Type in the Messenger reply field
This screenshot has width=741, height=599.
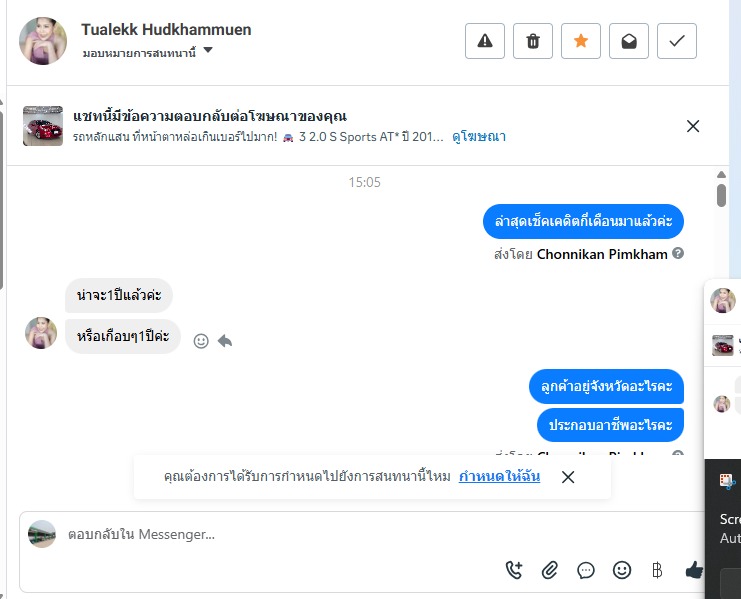(x=280, y=535)
